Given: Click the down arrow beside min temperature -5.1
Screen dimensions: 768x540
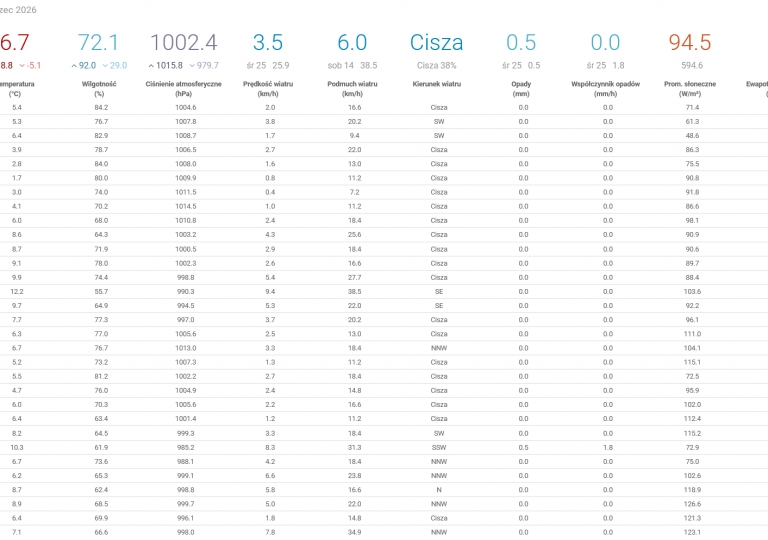Looking at the screenshot, I should (22, 66).
